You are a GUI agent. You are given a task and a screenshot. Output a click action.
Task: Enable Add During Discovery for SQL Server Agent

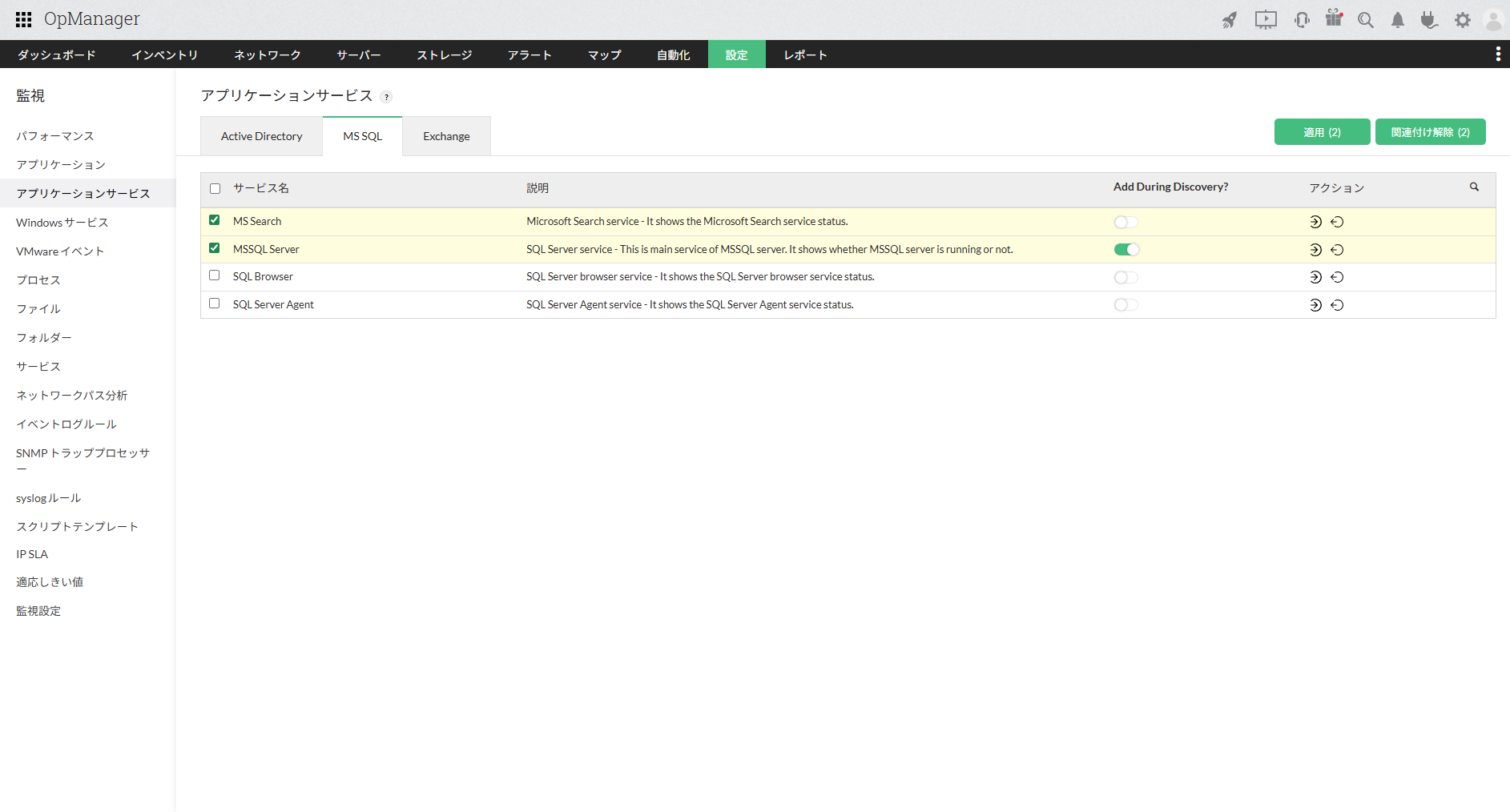click(1125, 305)
